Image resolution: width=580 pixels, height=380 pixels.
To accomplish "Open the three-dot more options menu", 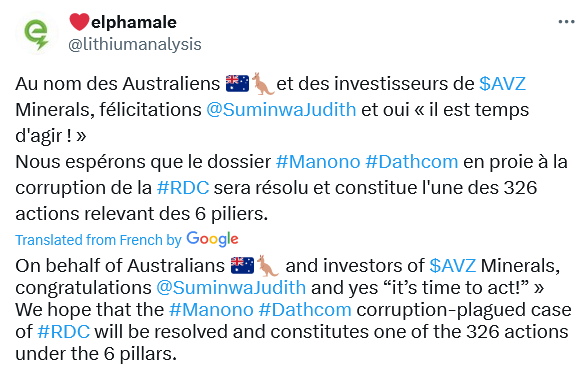I will coord(566,22).
